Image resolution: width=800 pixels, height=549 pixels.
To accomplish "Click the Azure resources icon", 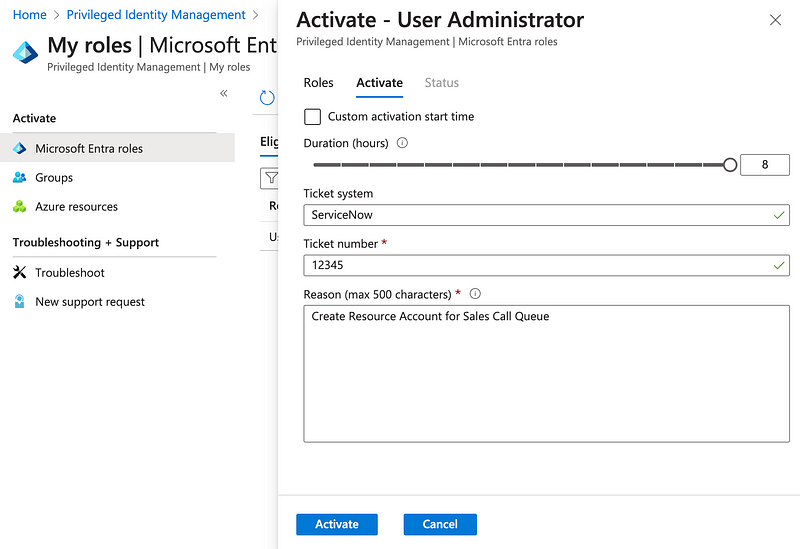I will tap(19, 207).
